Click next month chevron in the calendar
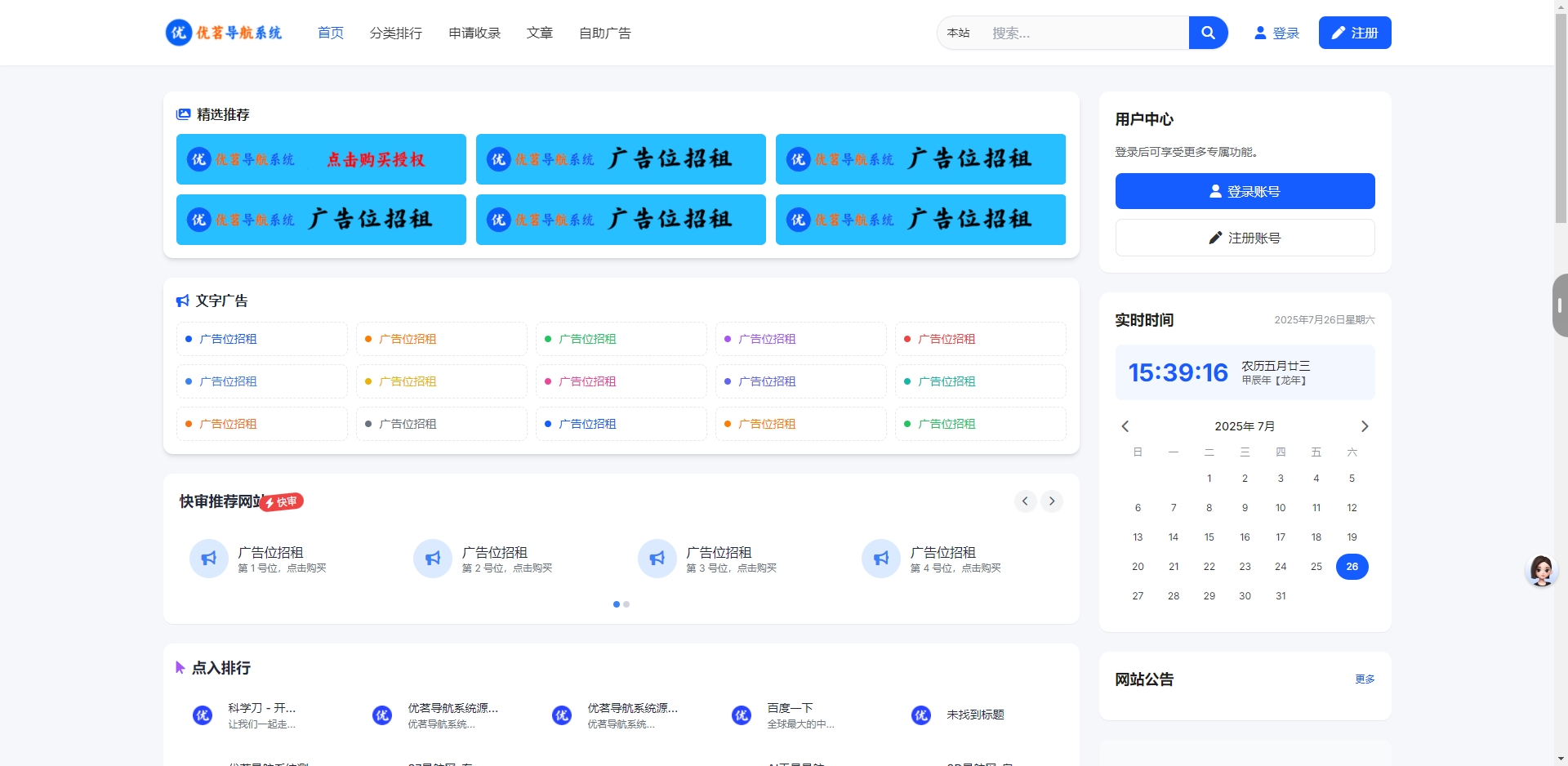Screen dimensions: 1568x766 [1364, 425]
